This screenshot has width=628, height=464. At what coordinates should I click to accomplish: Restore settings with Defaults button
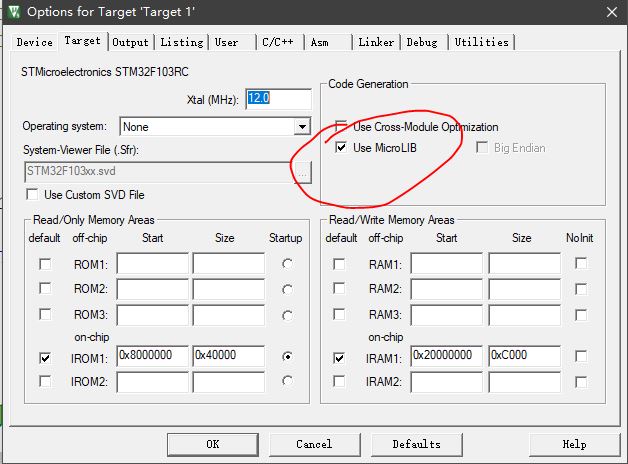click(x=417, y=444)
